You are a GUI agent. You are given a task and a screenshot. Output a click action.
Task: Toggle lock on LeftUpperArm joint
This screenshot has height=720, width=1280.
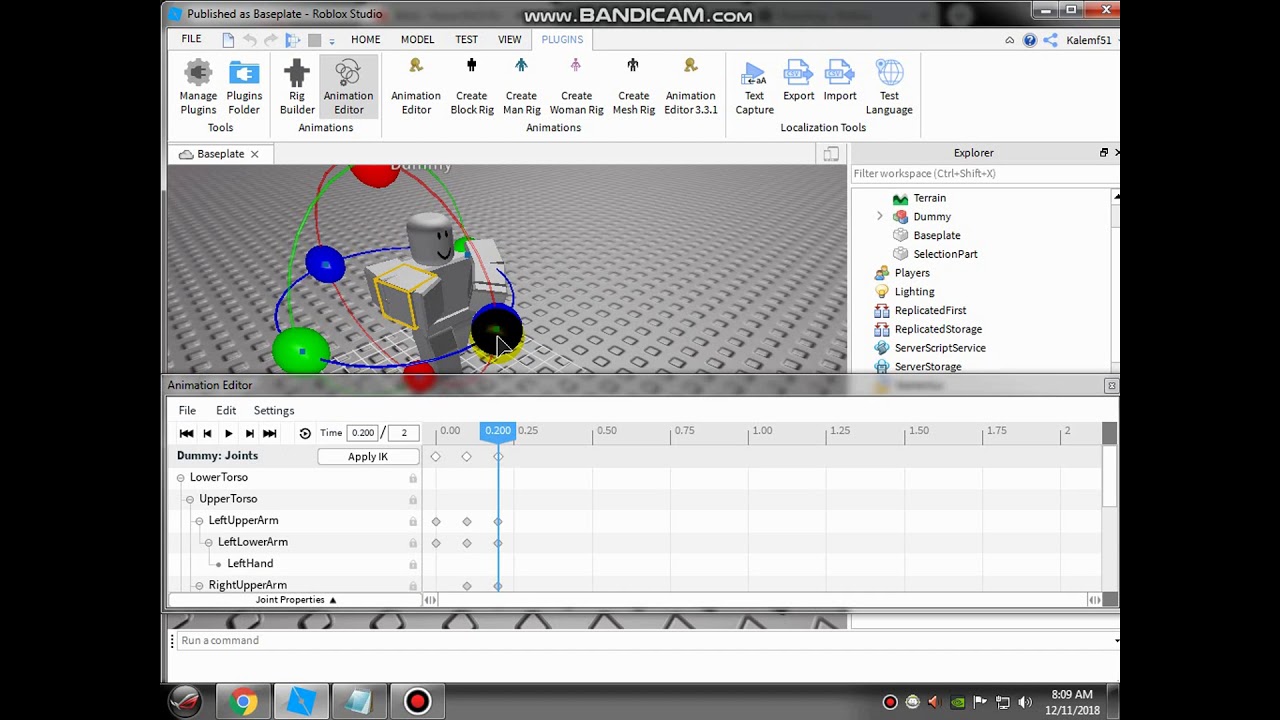click(412, 521)
